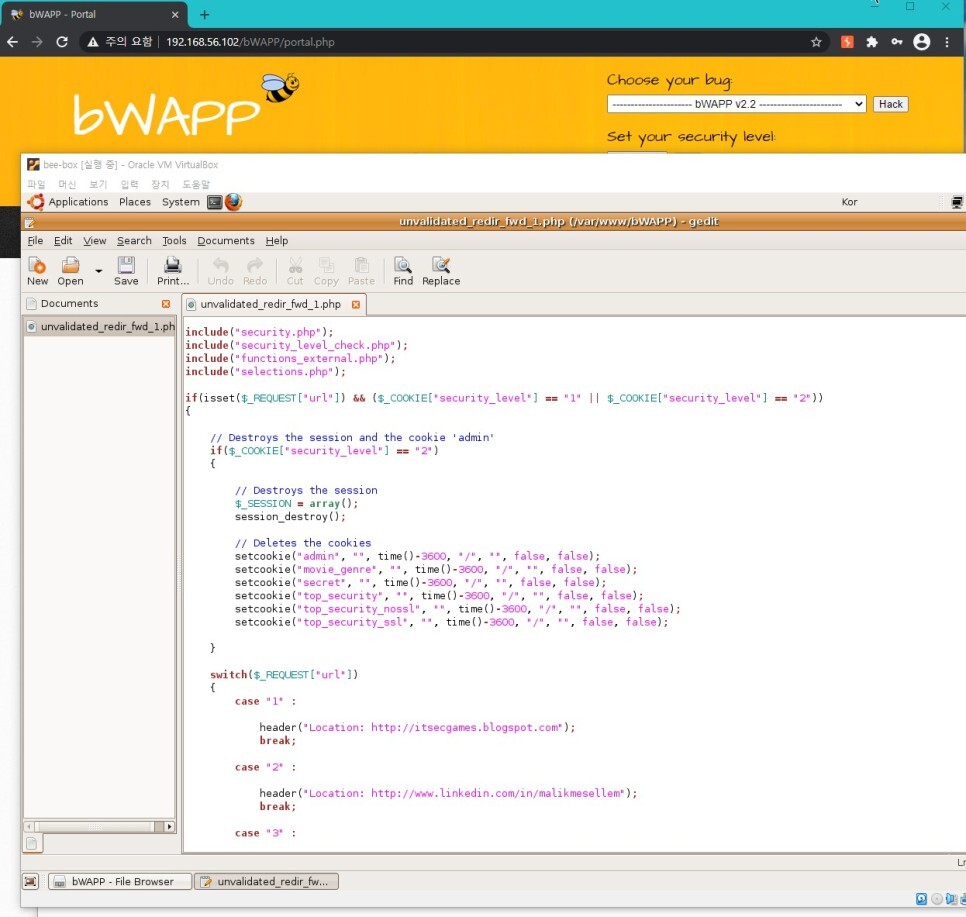Click the Kor keyboard indicator
This screenshot has width=966, height=917.
pyautogui.click(x=849, y=202)
